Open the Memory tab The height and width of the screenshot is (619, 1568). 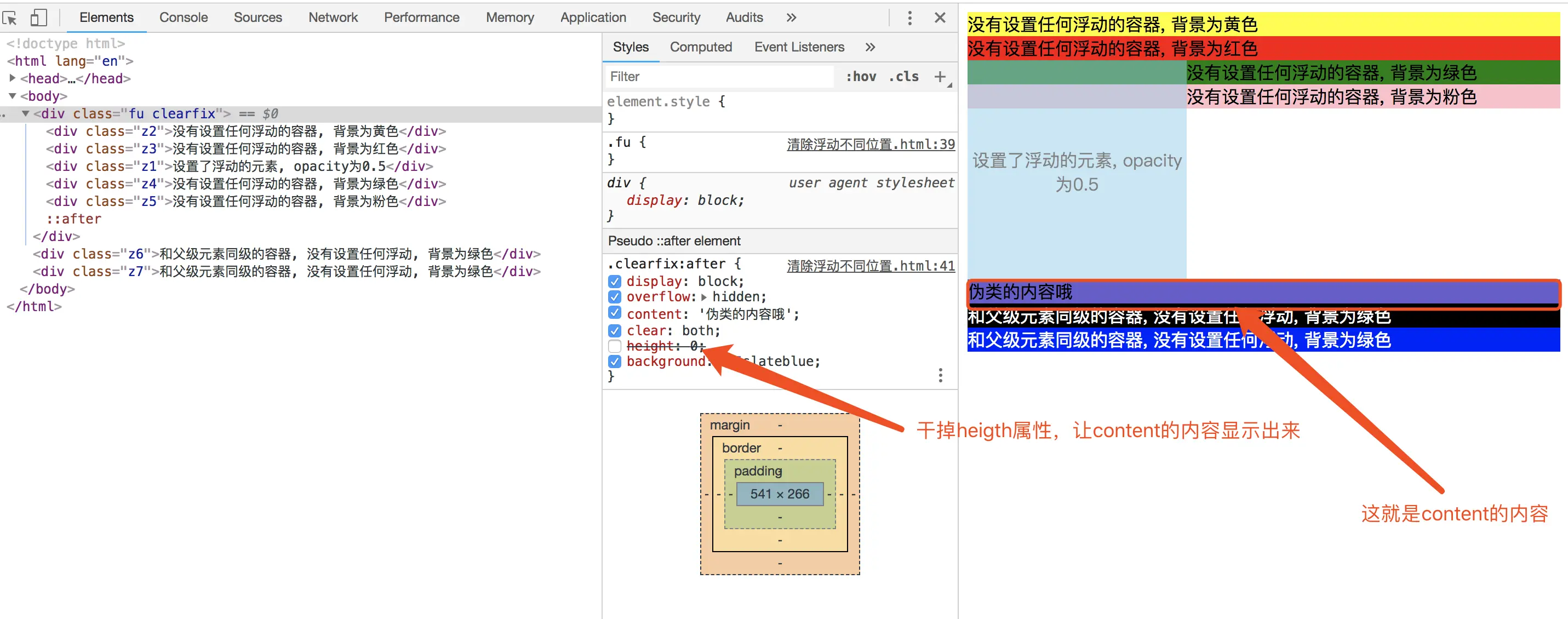tap(510, 18)
